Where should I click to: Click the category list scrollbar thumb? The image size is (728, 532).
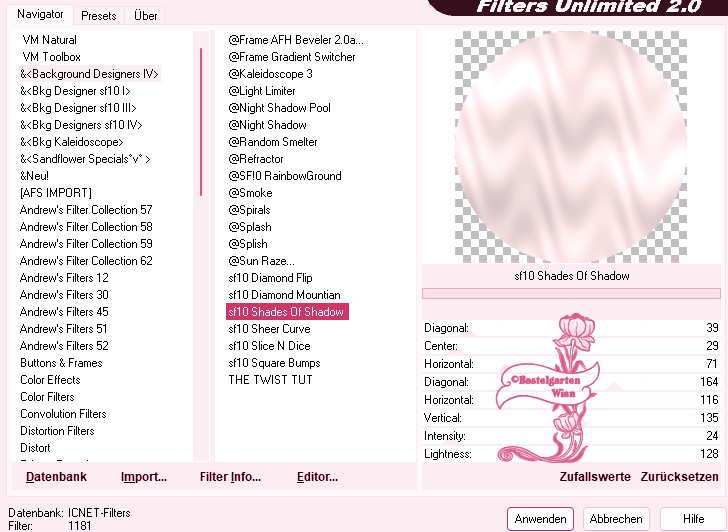click(x=201, y=122)
